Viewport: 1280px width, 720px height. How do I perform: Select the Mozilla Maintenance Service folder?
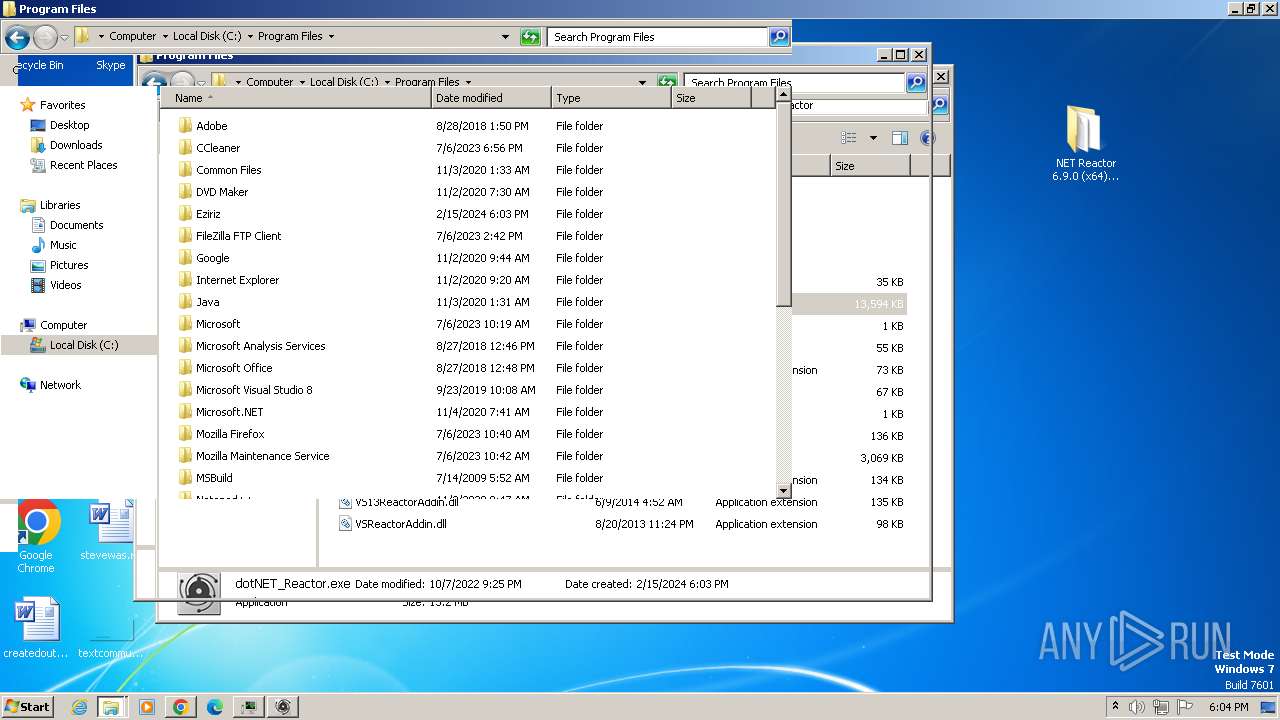click(x=262, y=456)
